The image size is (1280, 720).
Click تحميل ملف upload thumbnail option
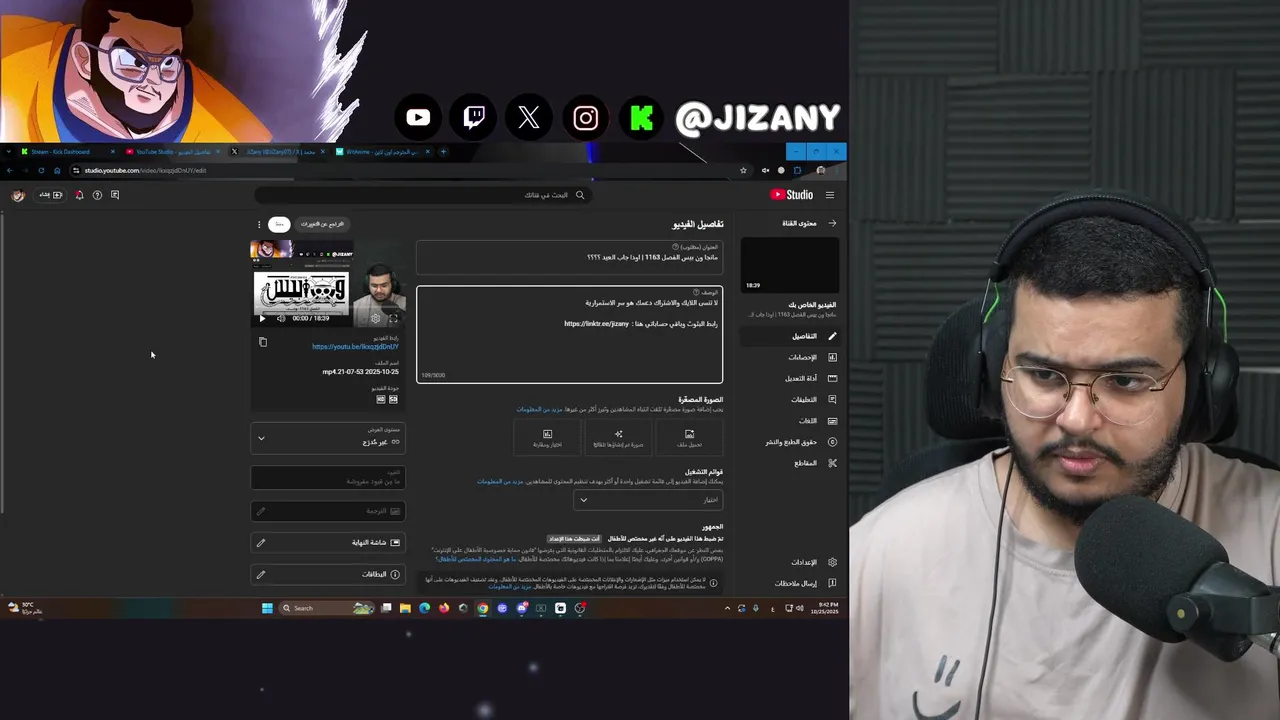coord(689,437)
